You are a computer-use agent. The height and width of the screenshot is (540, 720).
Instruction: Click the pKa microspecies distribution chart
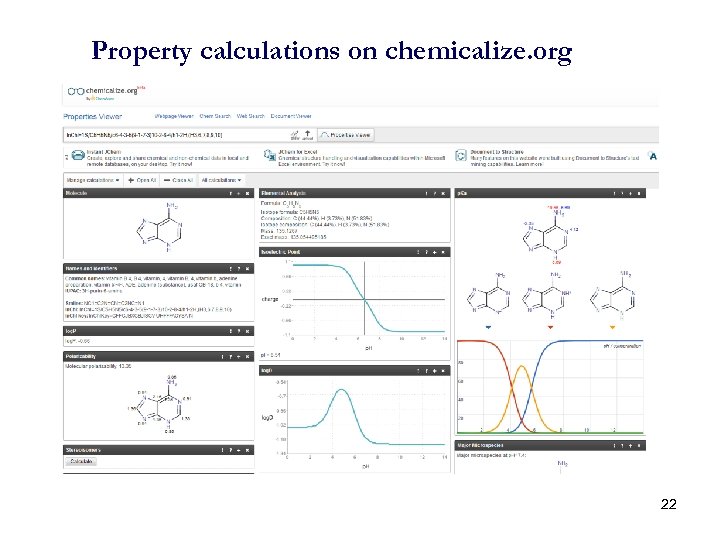pyautogui.click(x=551, y=387)
